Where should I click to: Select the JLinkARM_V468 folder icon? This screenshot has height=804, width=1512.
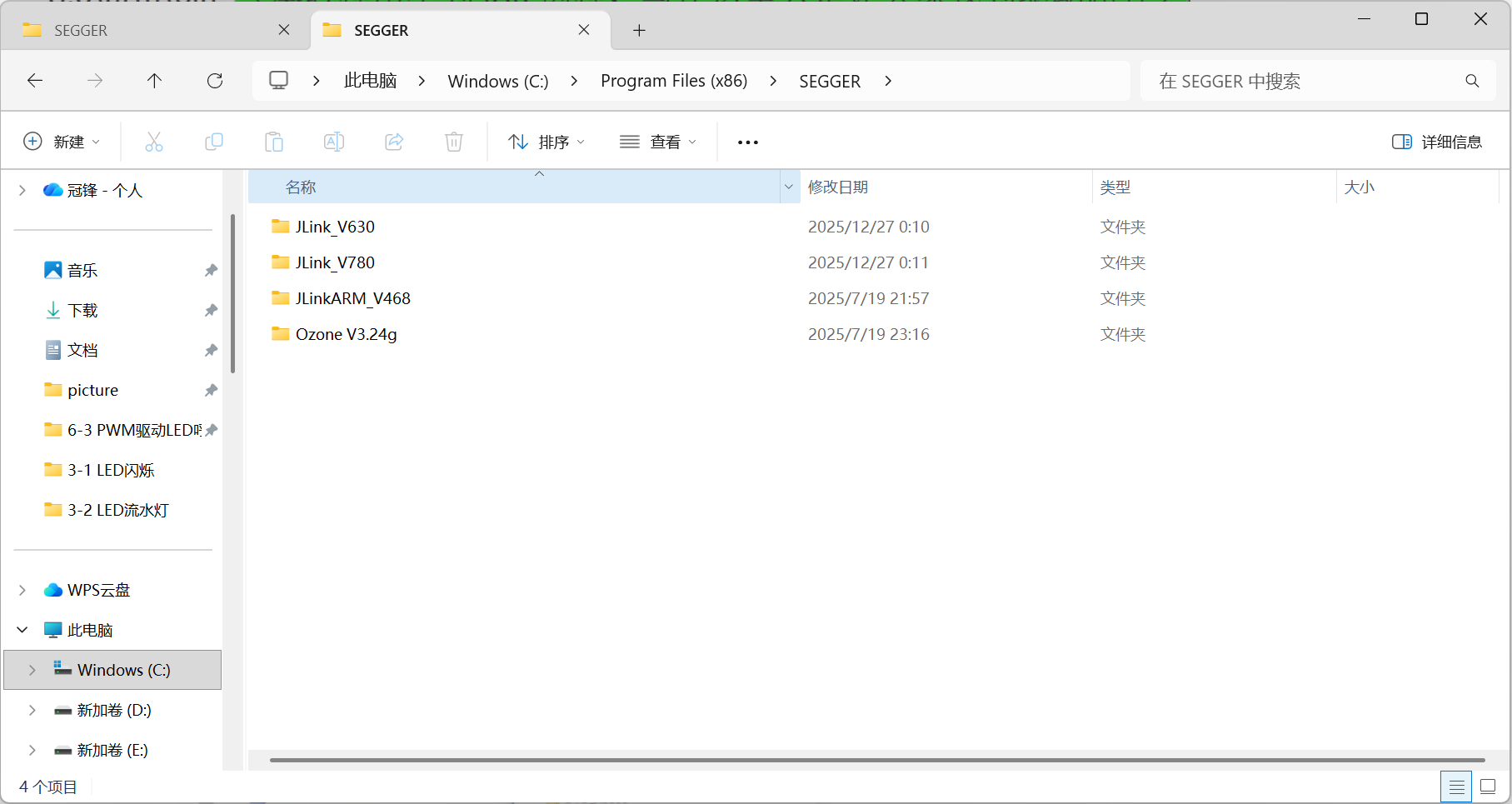(281, 298)
